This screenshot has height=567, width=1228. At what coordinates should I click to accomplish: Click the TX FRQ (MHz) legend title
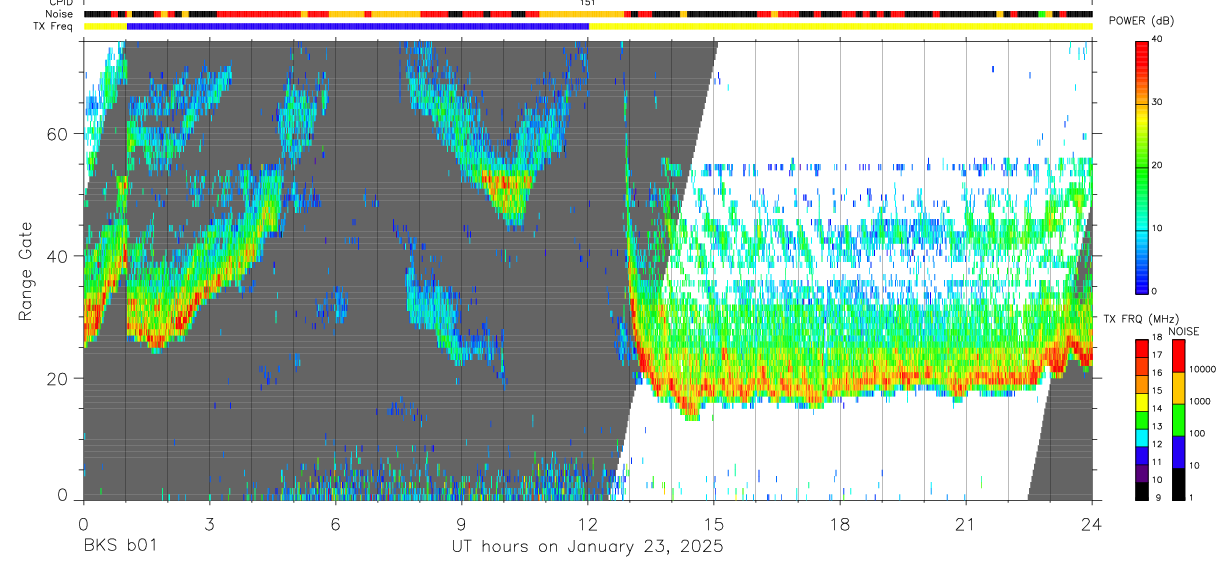[x=1141, y=318]
